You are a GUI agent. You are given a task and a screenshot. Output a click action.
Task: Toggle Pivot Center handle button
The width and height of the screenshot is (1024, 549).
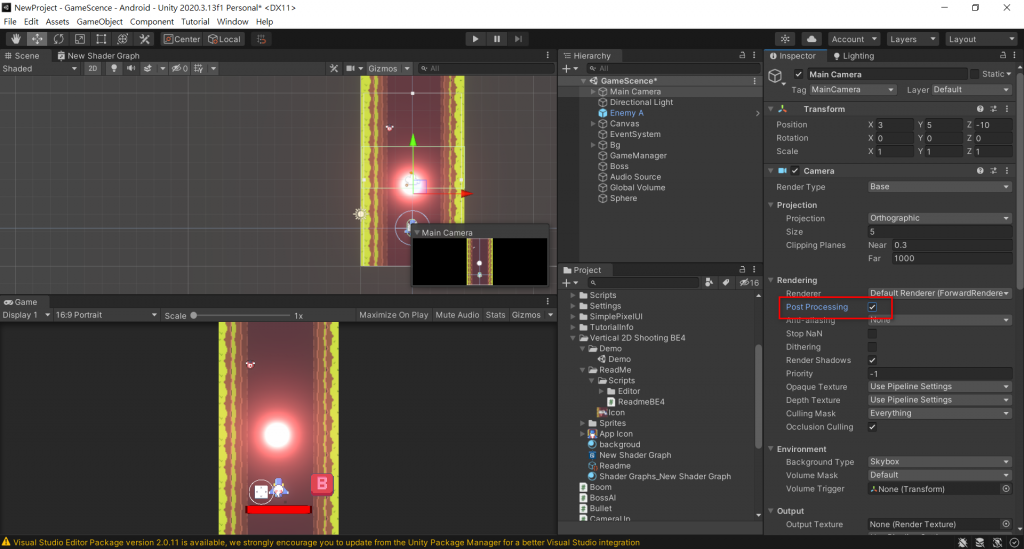[182, 39]
